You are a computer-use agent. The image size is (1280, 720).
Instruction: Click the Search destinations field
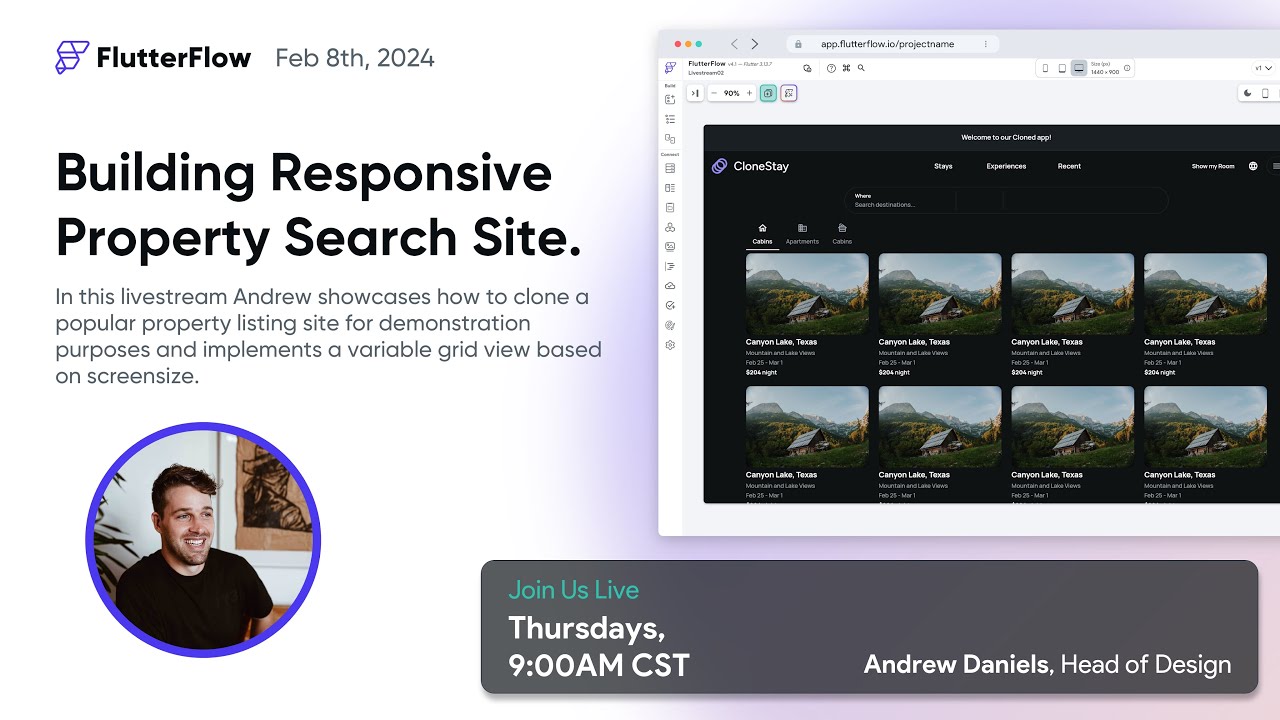click(900, 200)
